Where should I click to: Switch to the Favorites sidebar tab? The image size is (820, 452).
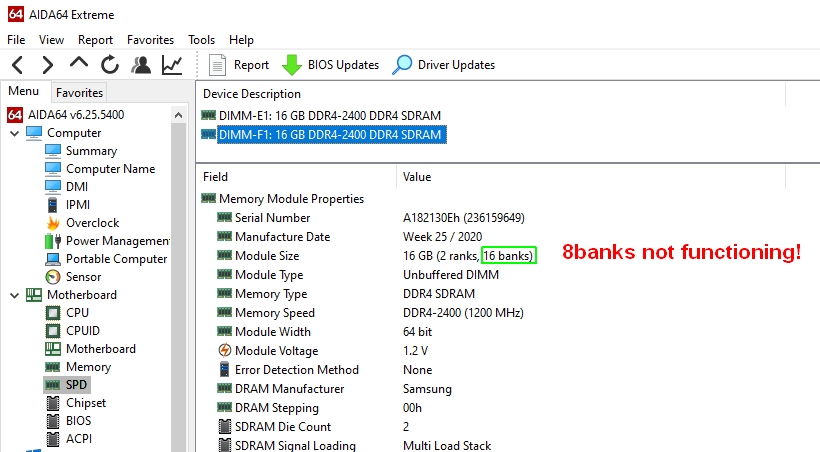[79, 93]
